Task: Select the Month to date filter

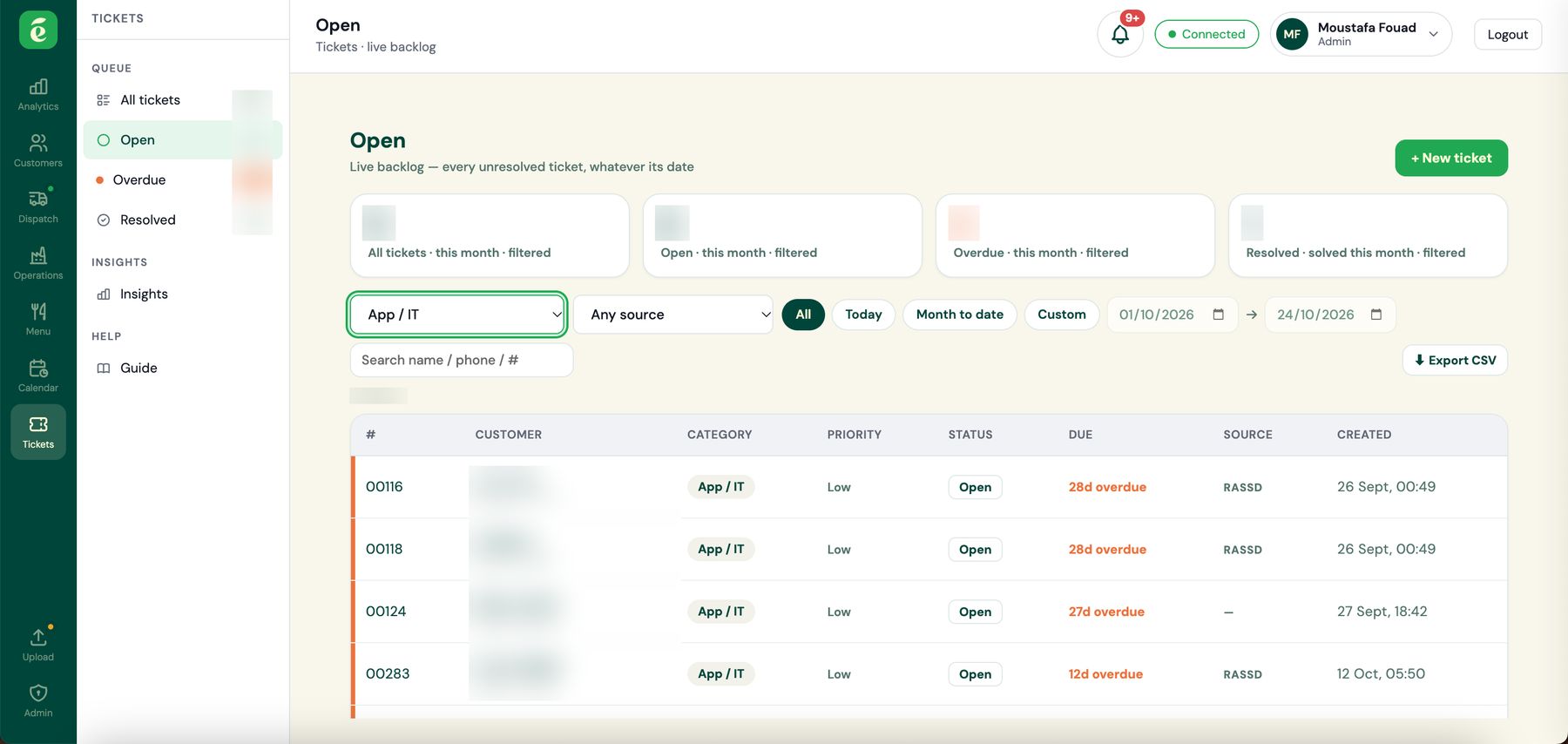Action: (x=960, y=315)
